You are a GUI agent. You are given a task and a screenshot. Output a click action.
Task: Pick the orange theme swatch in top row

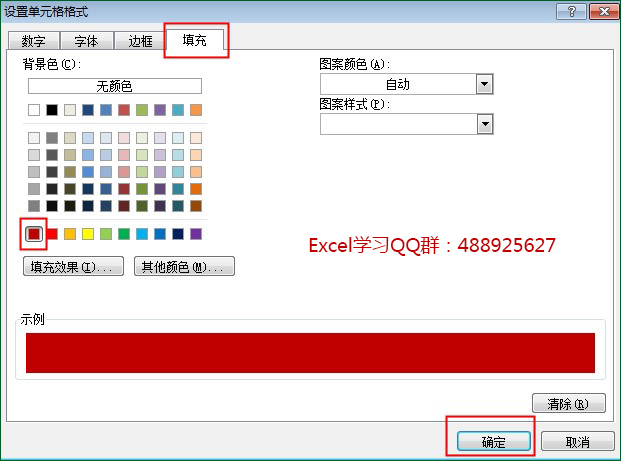point(196,110)
